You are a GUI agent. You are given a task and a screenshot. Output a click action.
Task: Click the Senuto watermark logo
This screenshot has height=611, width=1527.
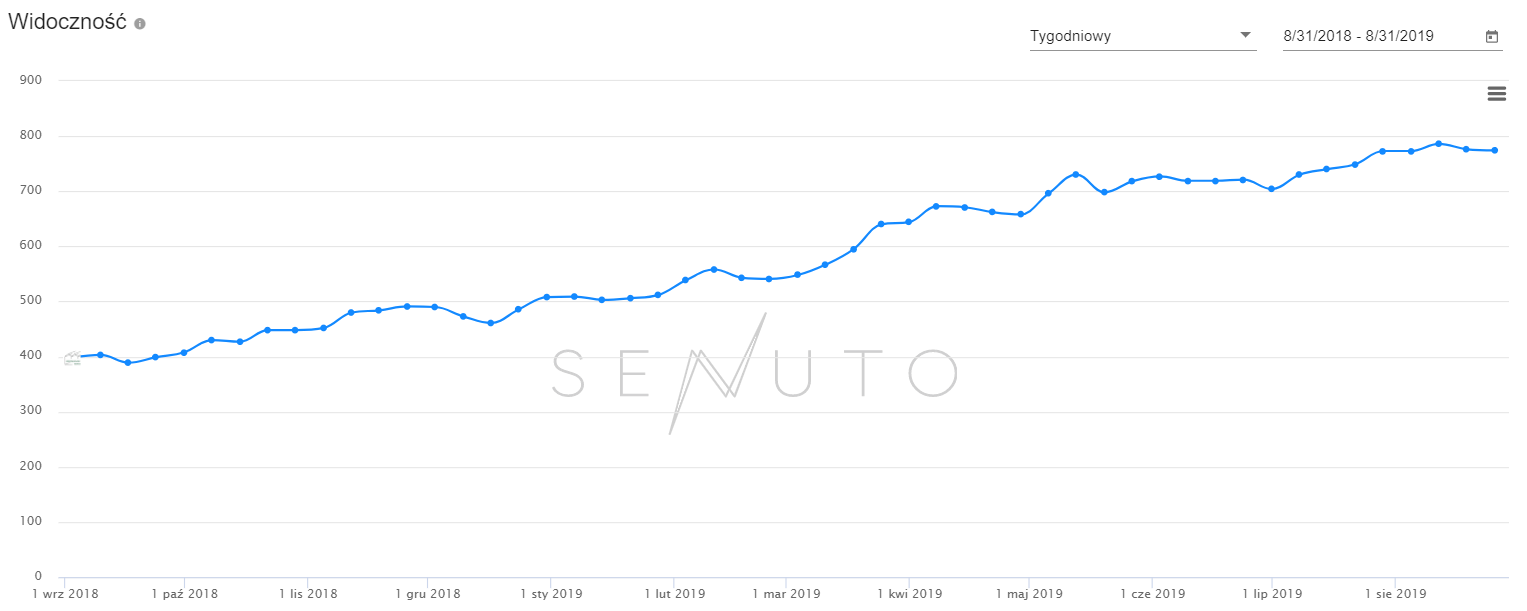coord(755,372)
